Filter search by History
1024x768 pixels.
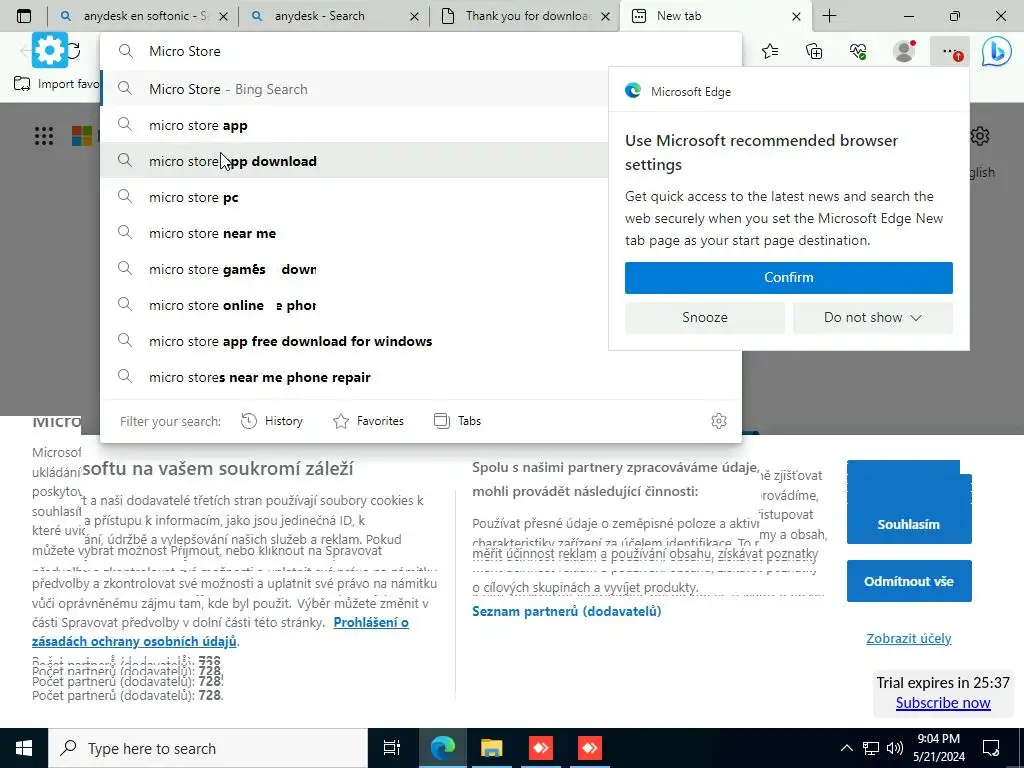[x=272, y=421]
